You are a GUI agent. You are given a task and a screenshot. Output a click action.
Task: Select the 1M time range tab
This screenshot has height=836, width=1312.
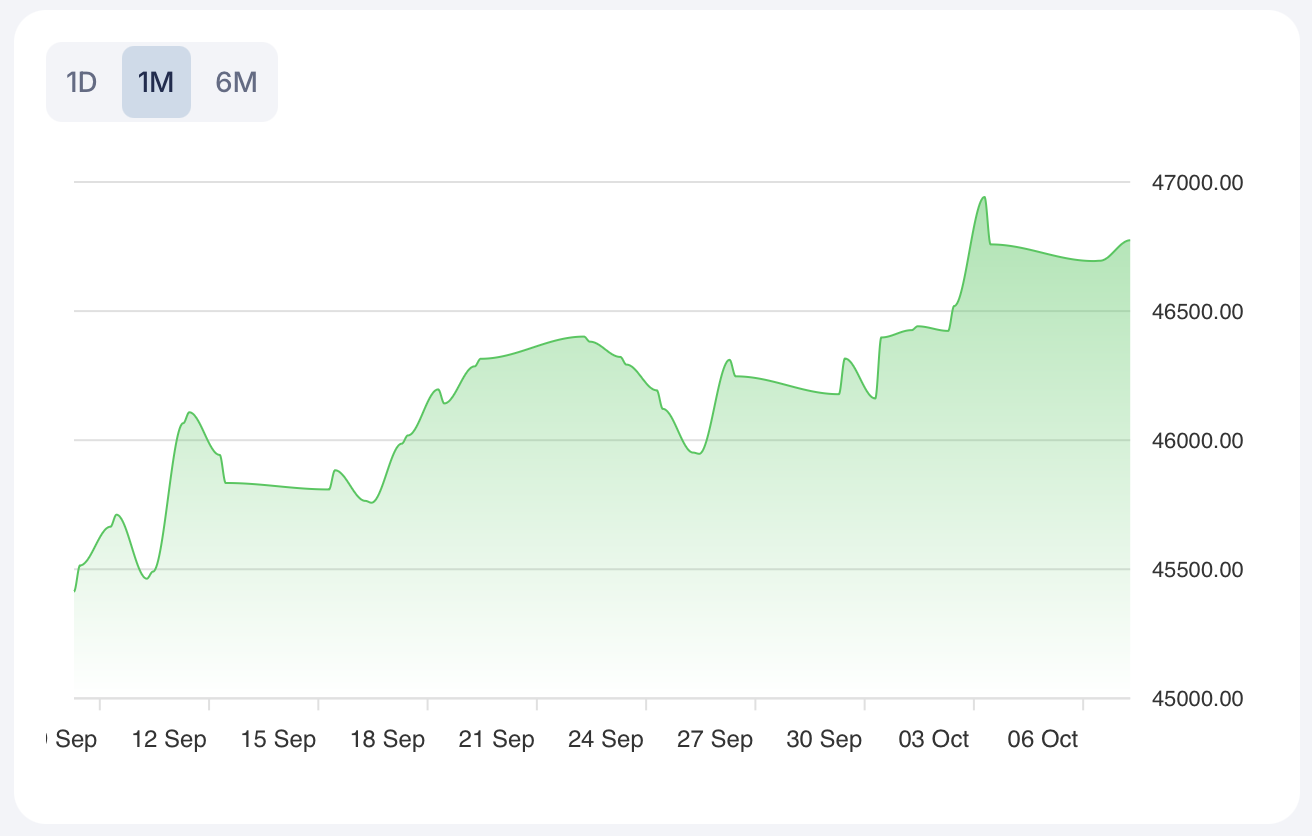(x=156, y=82)
